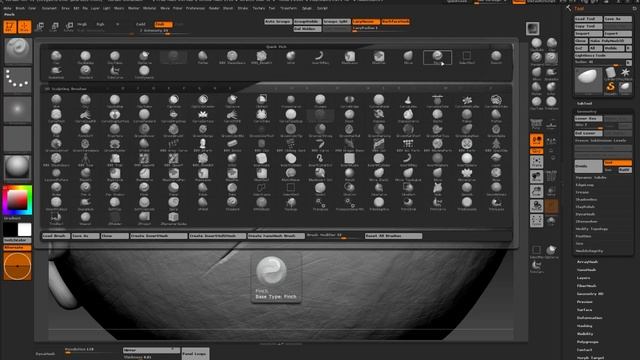Image resolution: width=640 pixels, height=360 pixels.
Task: Toggle the orange Menus button
Action: pyautogui.click(x=519, y=2)
